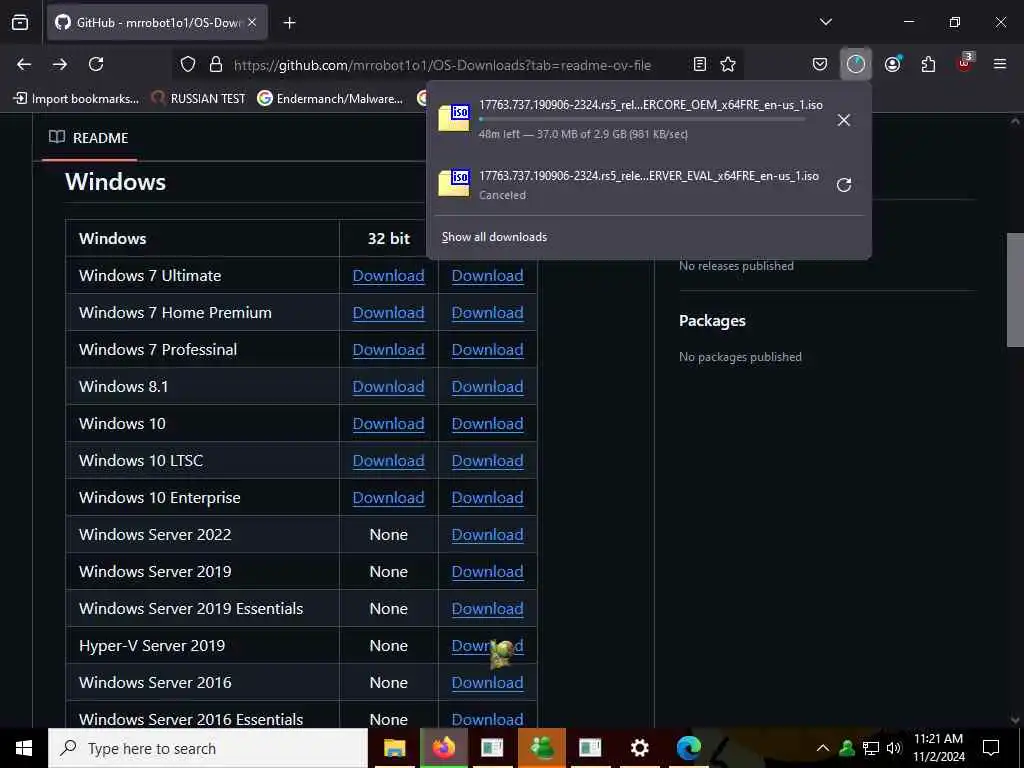Select the Hyper-V Server 2019 row label
Image resolution: width=1024 pixels, height=768 pixels.
click(x=152, y=645)
